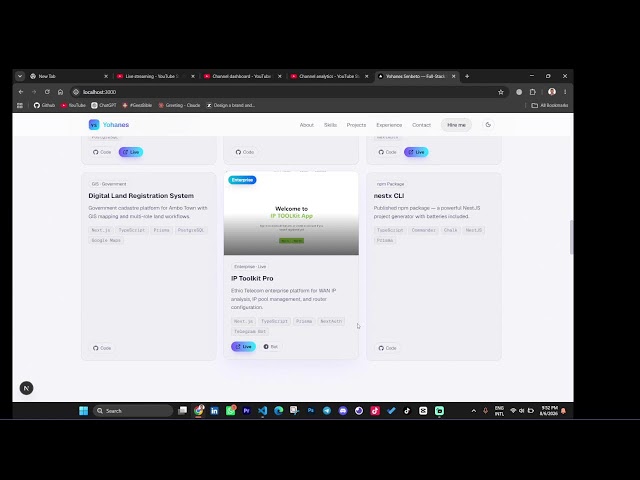
Task: Go back with the browser back arrow
Action: [x=21, y=92]
